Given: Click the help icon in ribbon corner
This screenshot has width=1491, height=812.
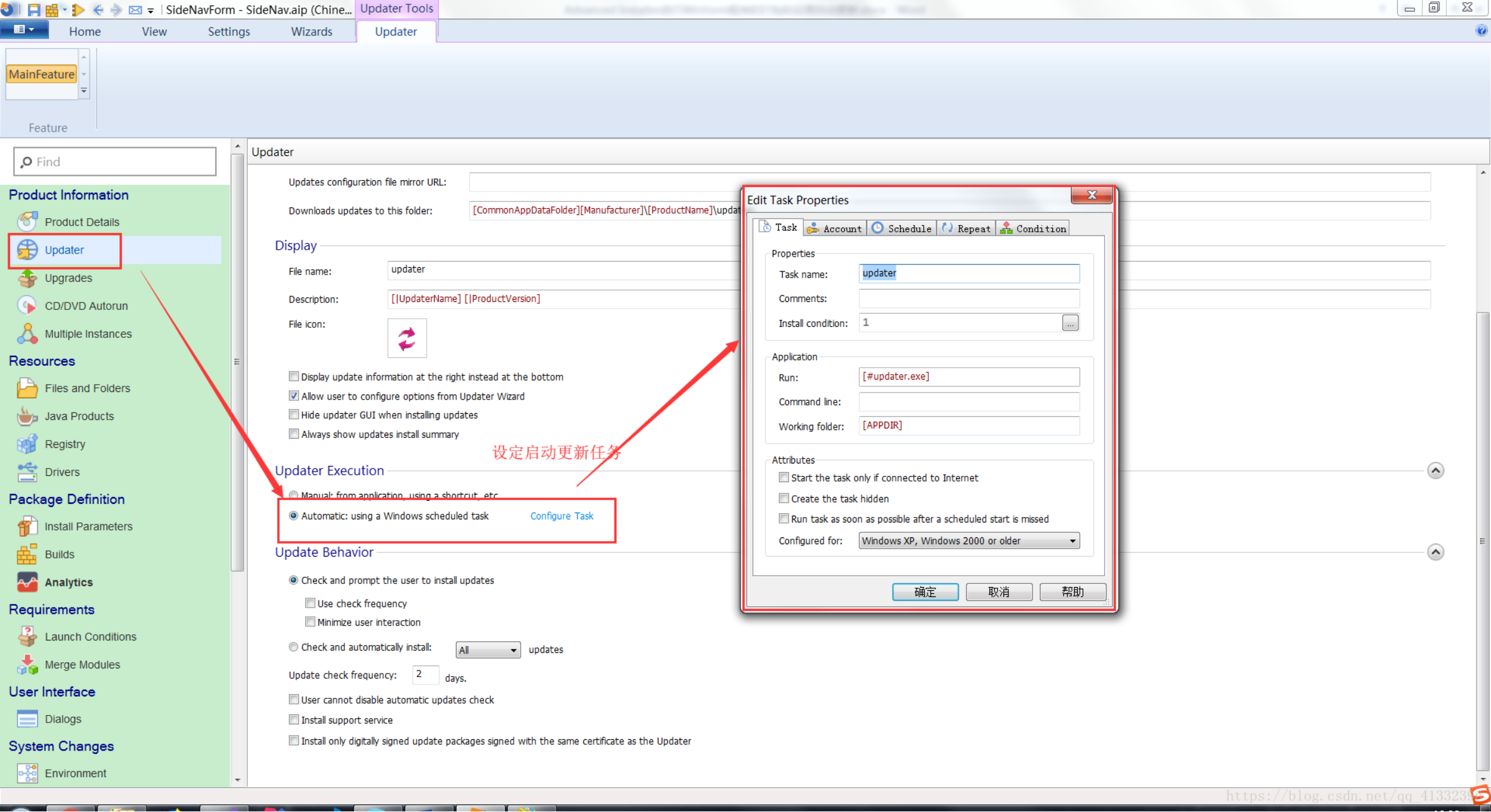Looking at the screenshot, I should click(x=1481, y=31).
